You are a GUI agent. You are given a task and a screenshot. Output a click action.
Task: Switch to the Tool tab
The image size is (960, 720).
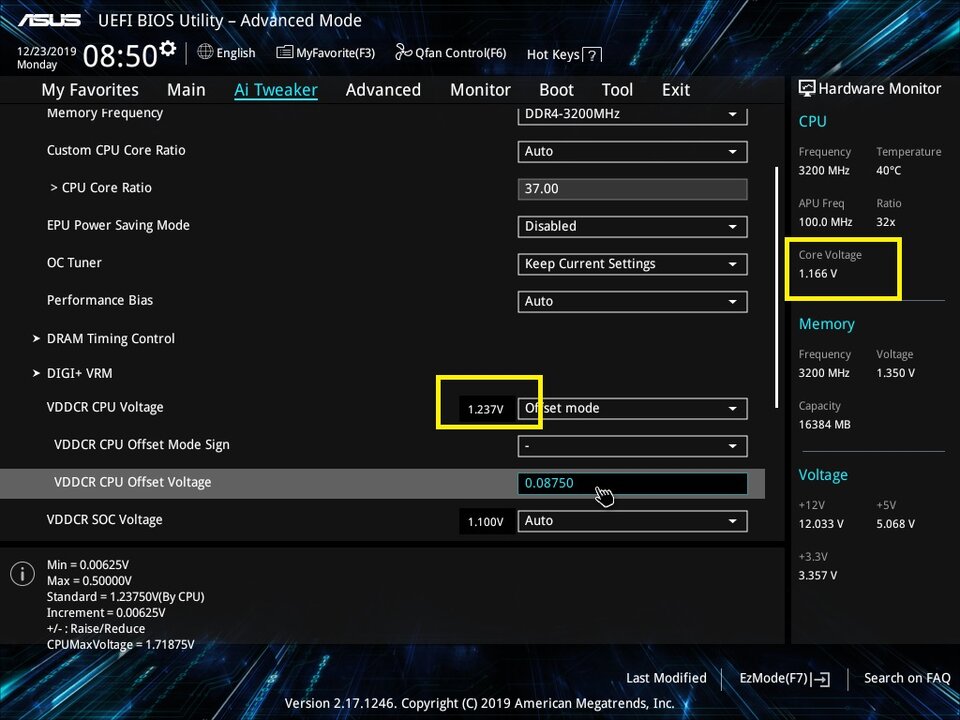point(617,90)
